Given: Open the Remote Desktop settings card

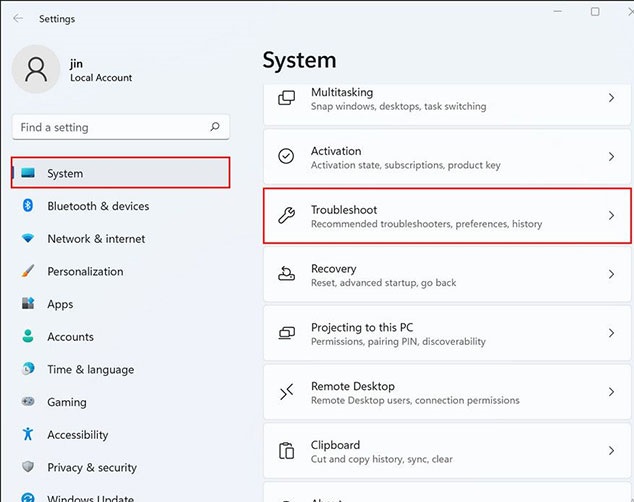Looking at the screenshot, I should tap(447, 392).
